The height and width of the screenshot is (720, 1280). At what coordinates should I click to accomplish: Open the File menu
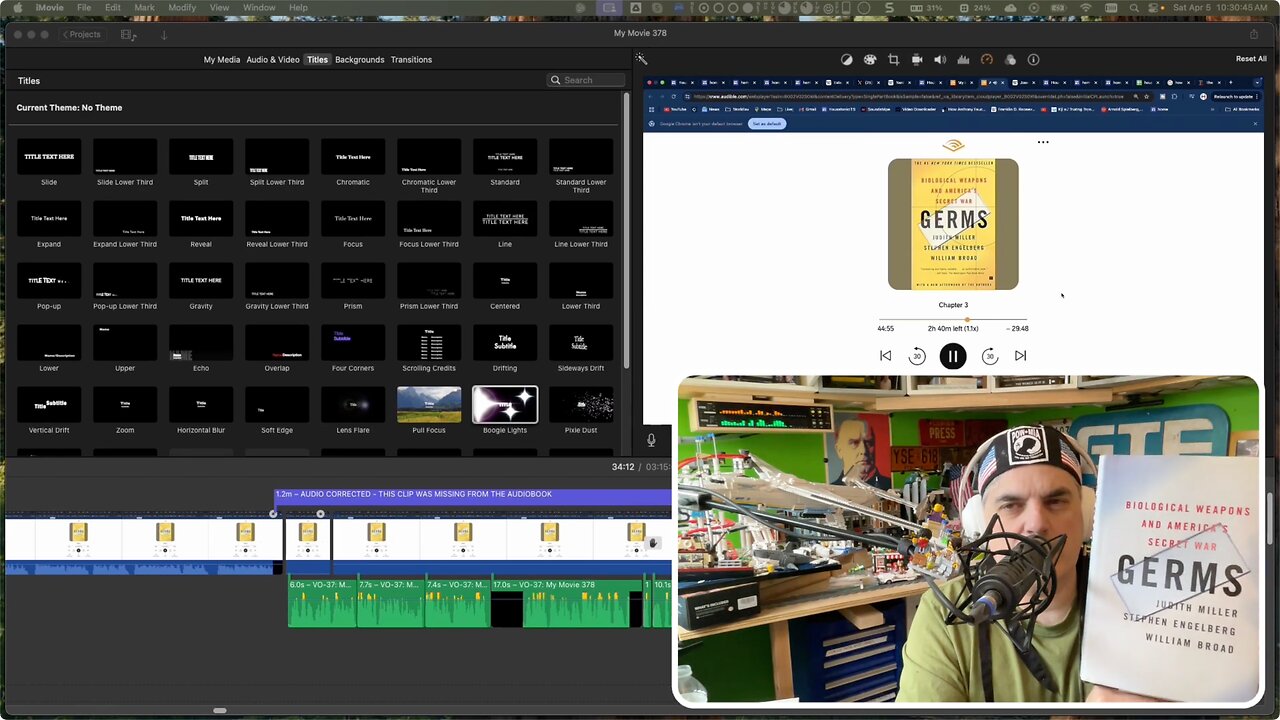[x=84, y=8]
